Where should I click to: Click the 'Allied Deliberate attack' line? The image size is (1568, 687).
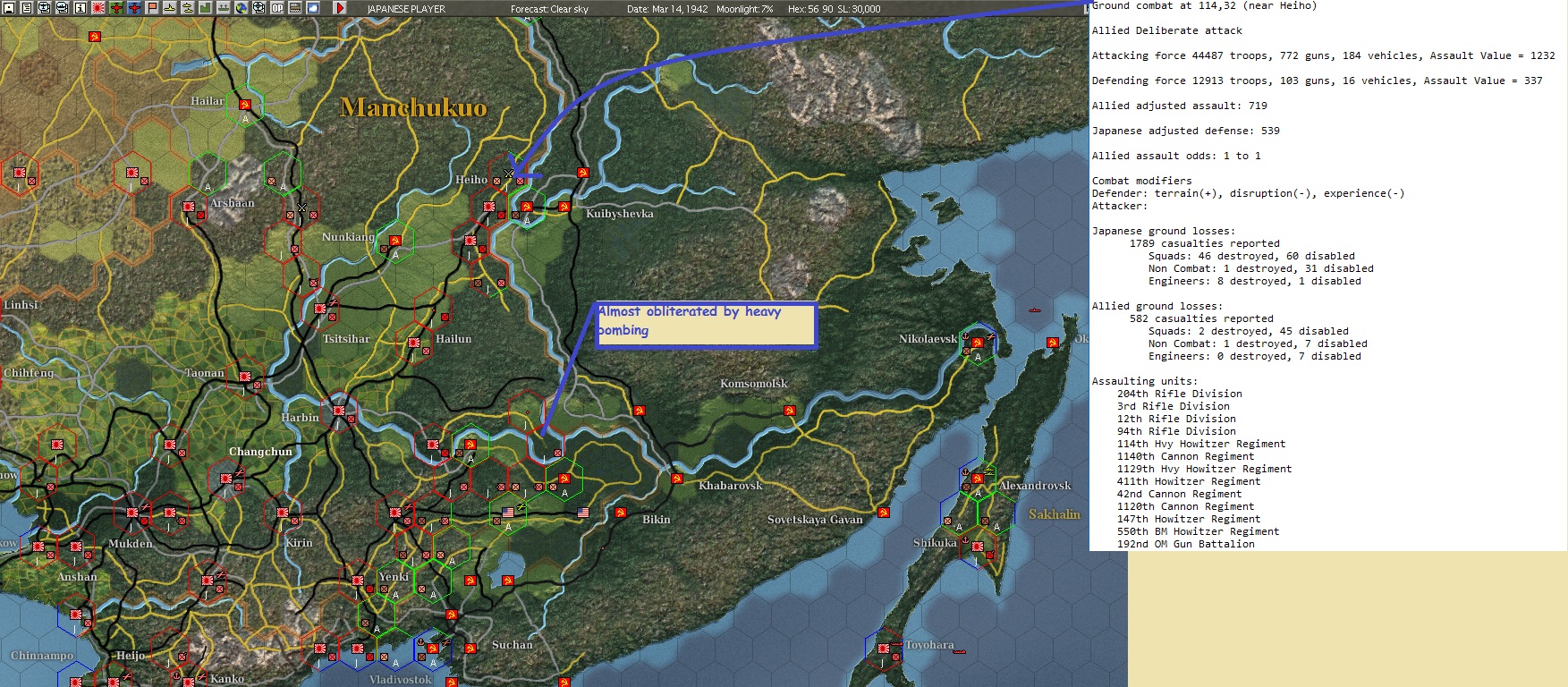tap(1167, 30)
